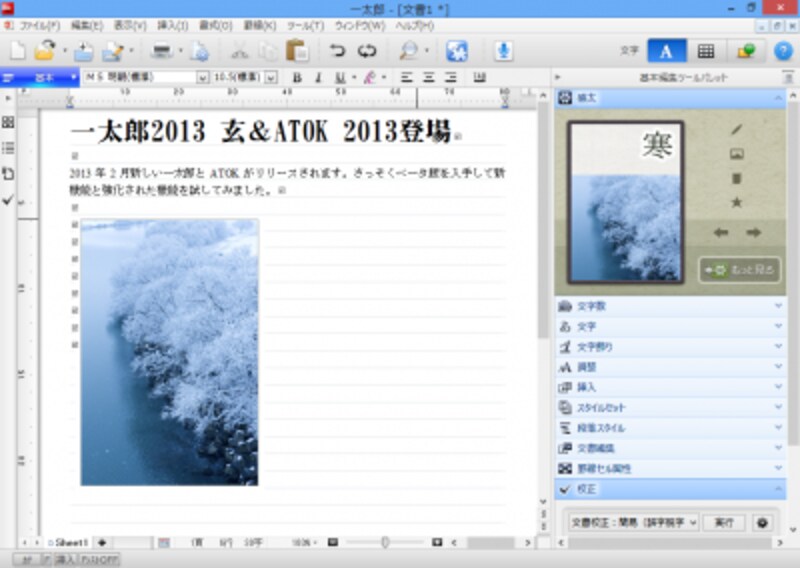Undo with the curved arrow icon
This screenshot has height=568, width=800.
(337, 51)
